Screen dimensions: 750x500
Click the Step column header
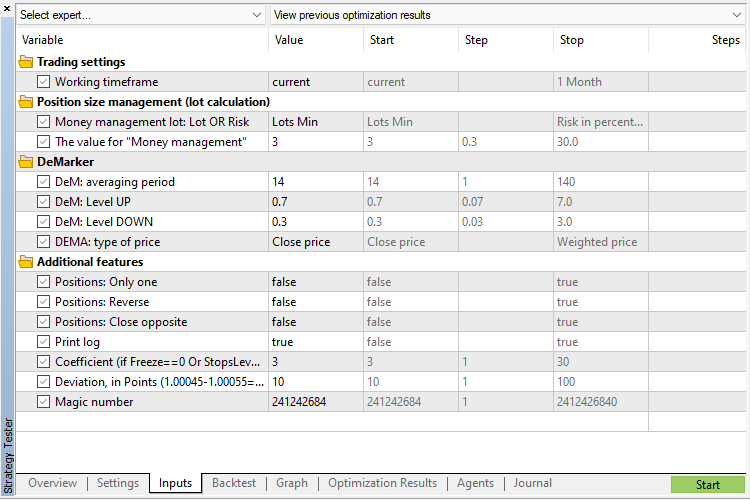tap(506, 40)
